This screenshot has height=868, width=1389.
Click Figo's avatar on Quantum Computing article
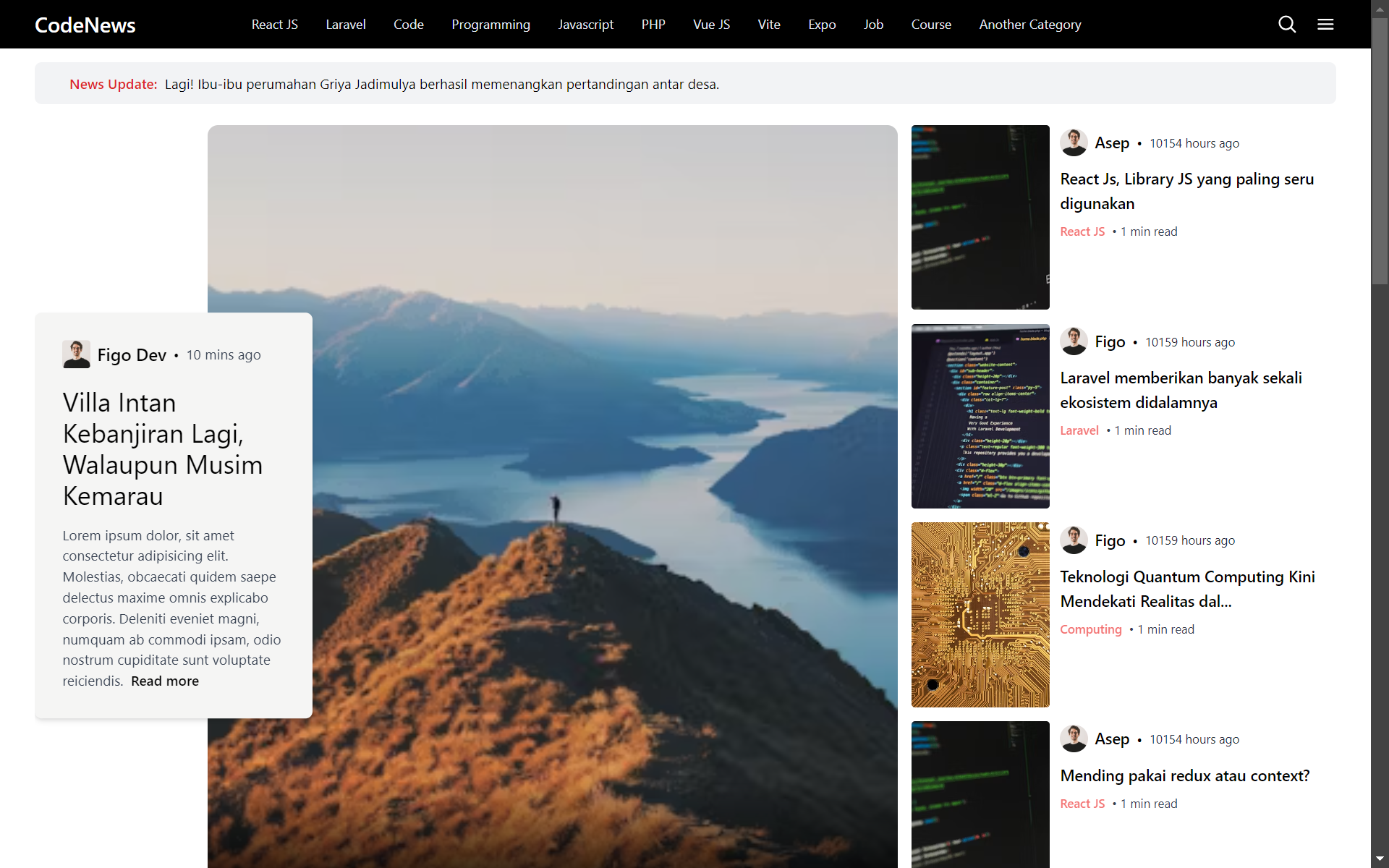1074,540
